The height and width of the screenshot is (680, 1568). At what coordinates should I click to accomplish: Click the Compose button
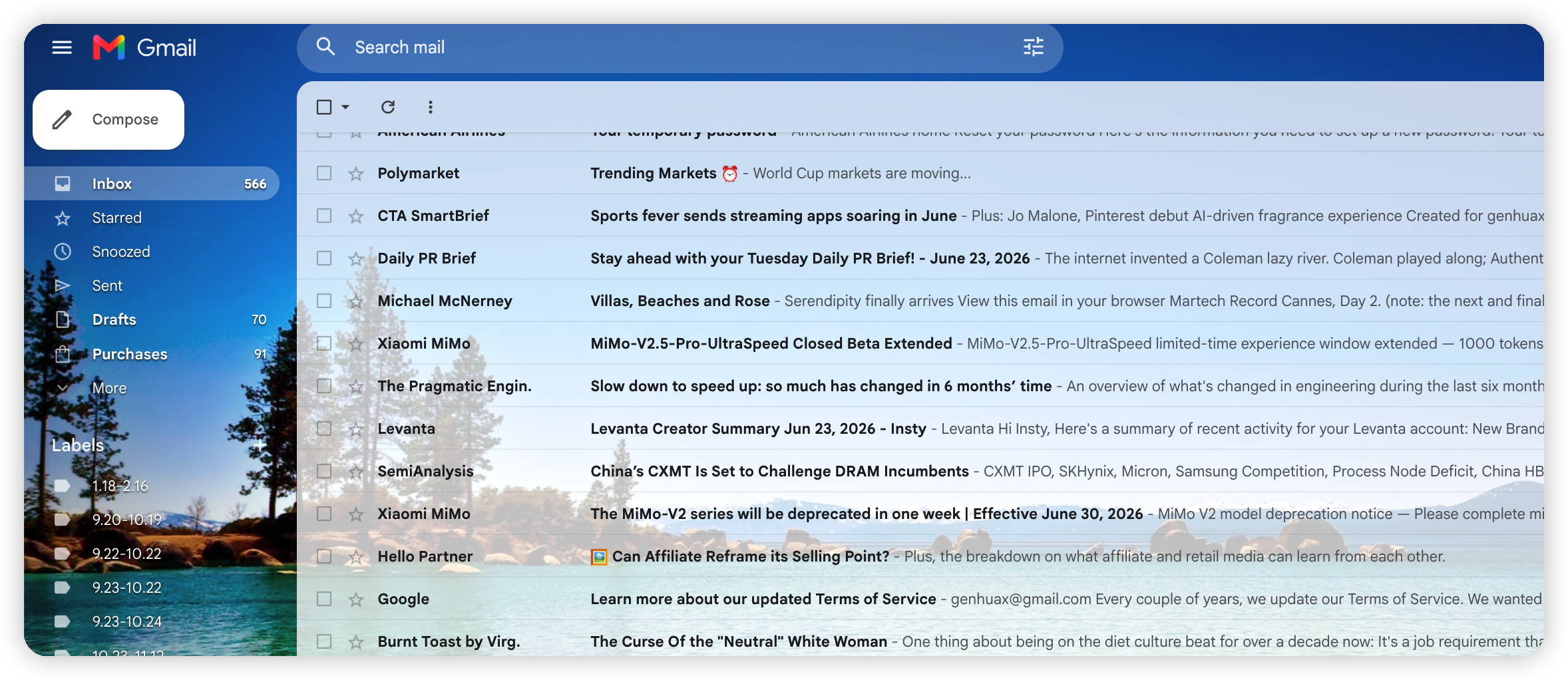click(x=108, y=120)
